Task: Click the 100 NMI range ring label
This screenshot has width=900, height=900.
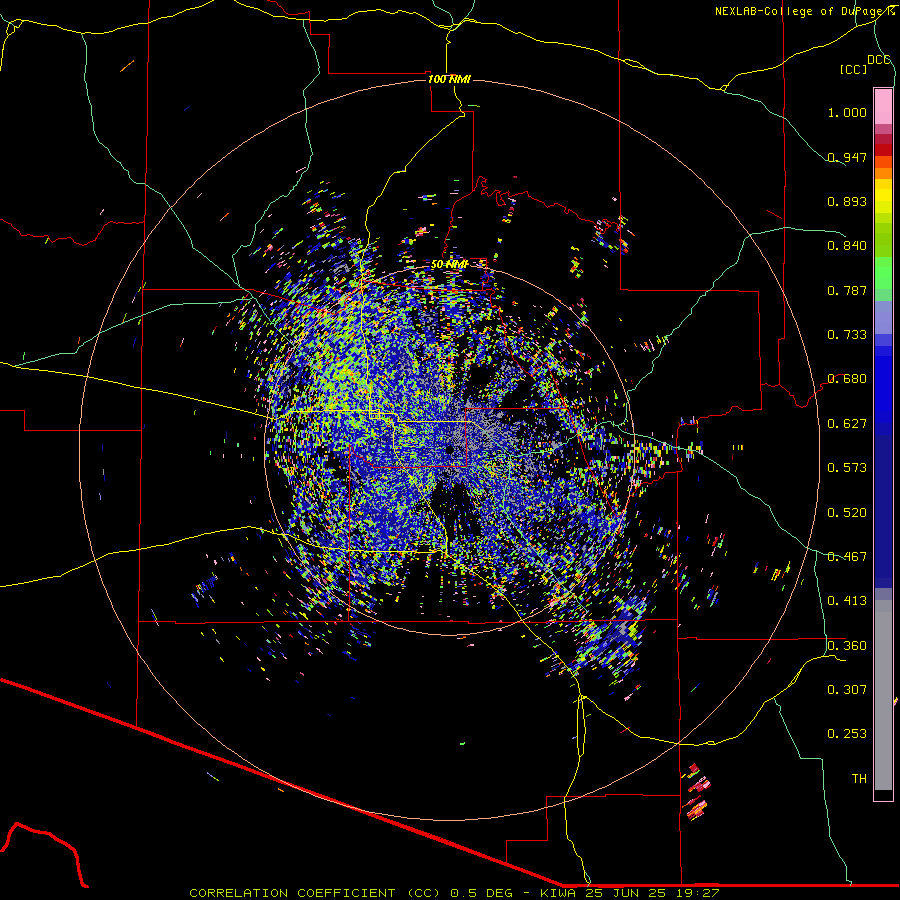Action: click(449, 79)
